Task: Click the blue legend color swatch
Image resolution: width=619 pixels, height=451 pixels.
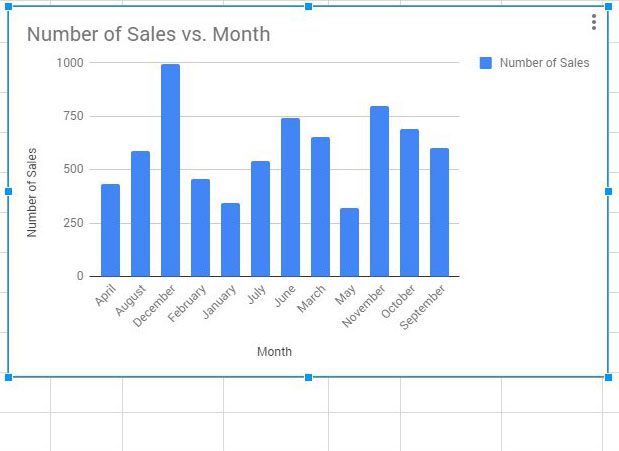Action: pos(486,63)
